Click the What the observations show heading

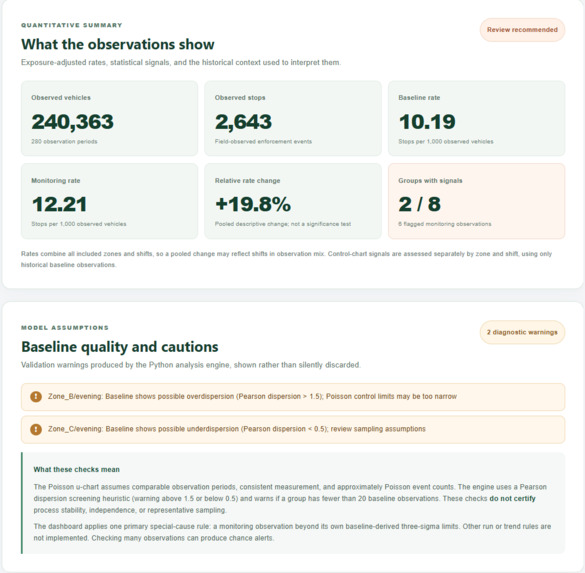coord(118,44)
